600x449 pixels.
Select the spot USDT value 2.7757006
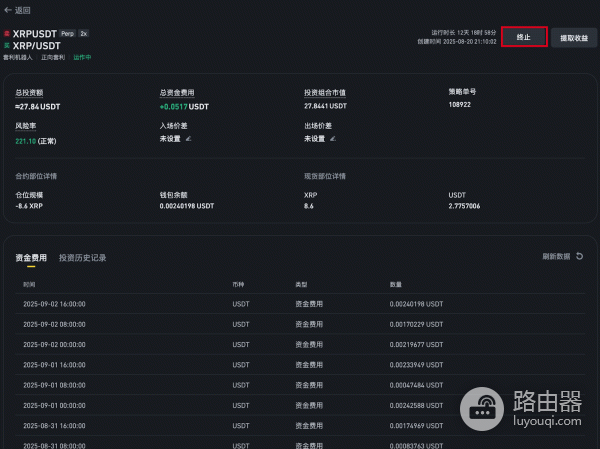464,206
